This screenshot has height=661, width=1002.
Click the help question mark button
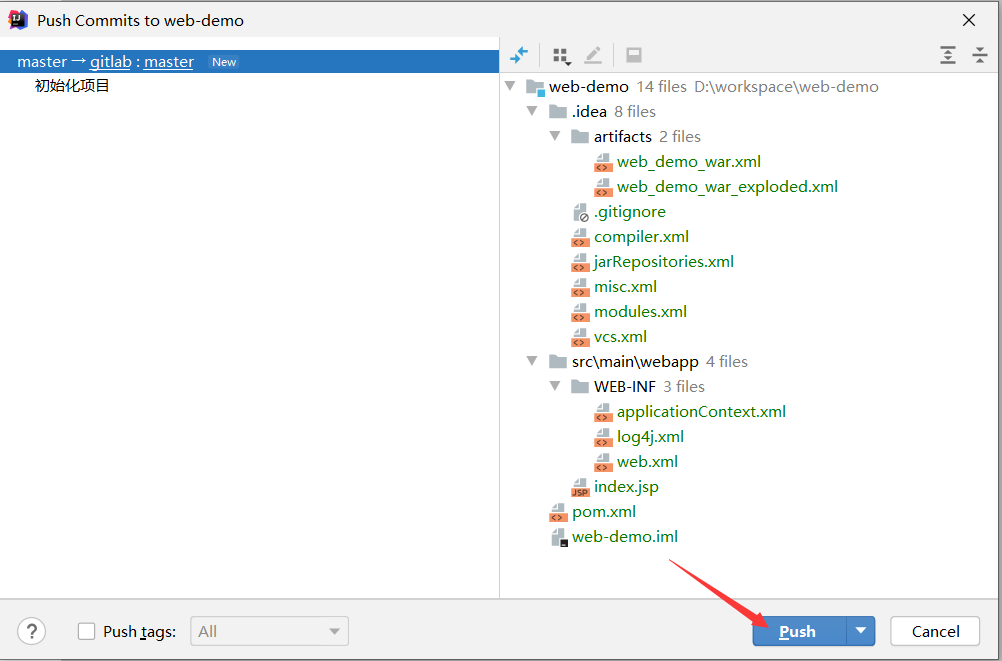coord(31,632)
